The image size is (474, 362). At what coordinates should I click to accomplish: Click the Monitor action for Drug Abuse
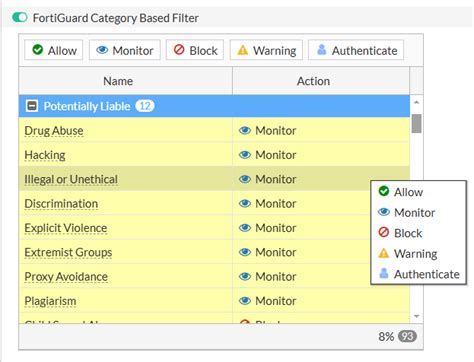click(x=276, y=131)
